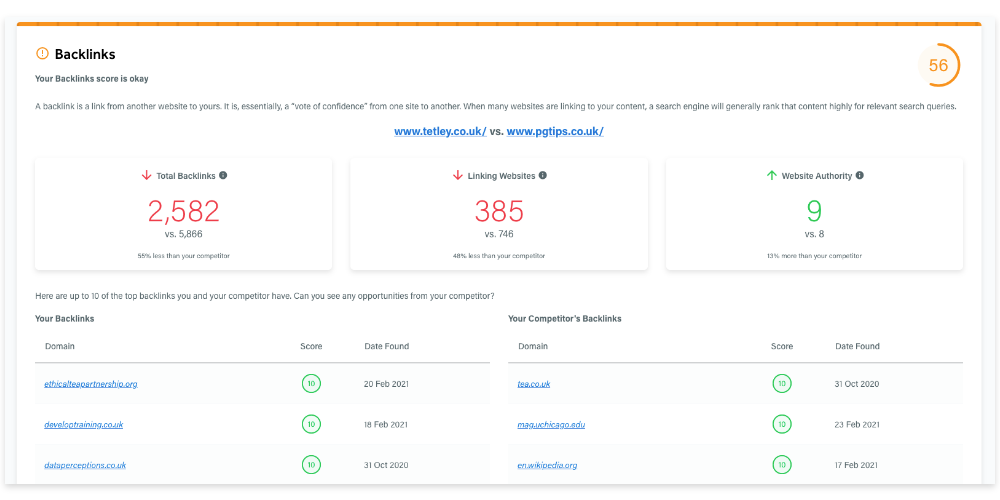The image size is (1000, 500).
Task: Click the Domain header in Your Backlinks
Action: [x=60, y=346]
